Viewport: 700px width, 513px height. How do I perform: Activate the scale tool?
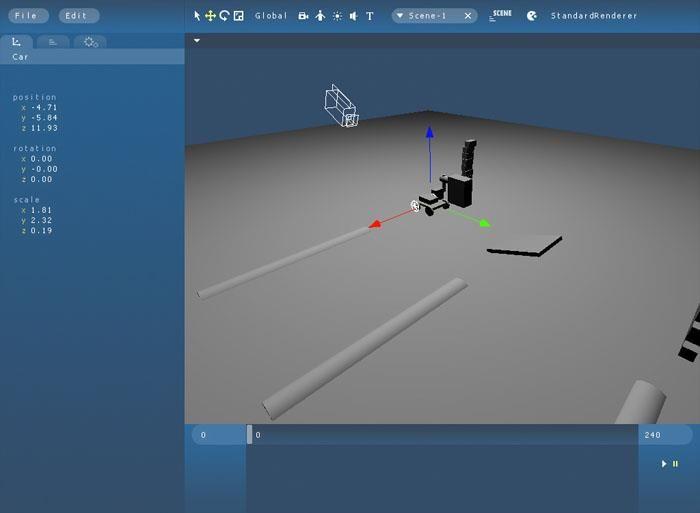[x=238, y=16]
